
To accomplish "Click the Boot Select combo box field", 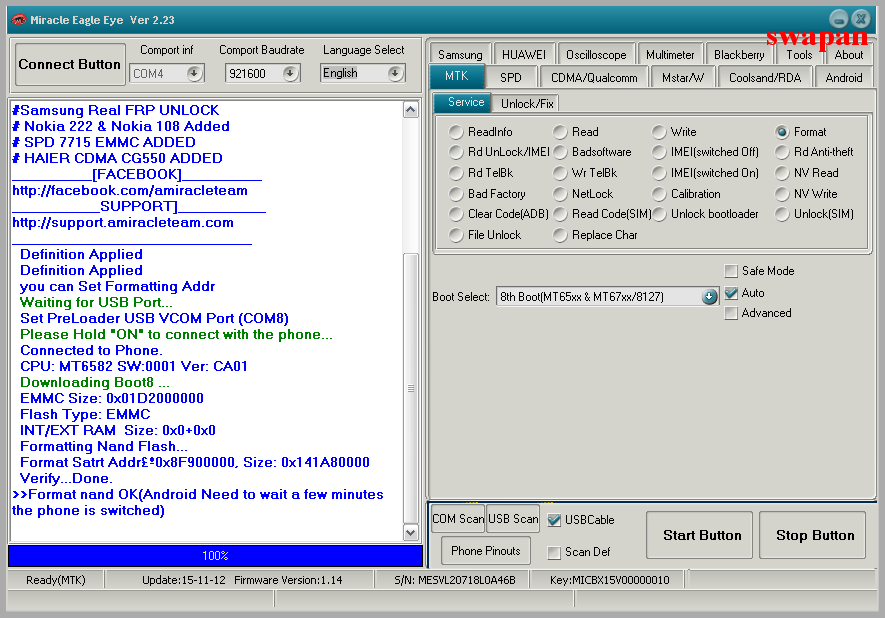I will pos(607,296).
